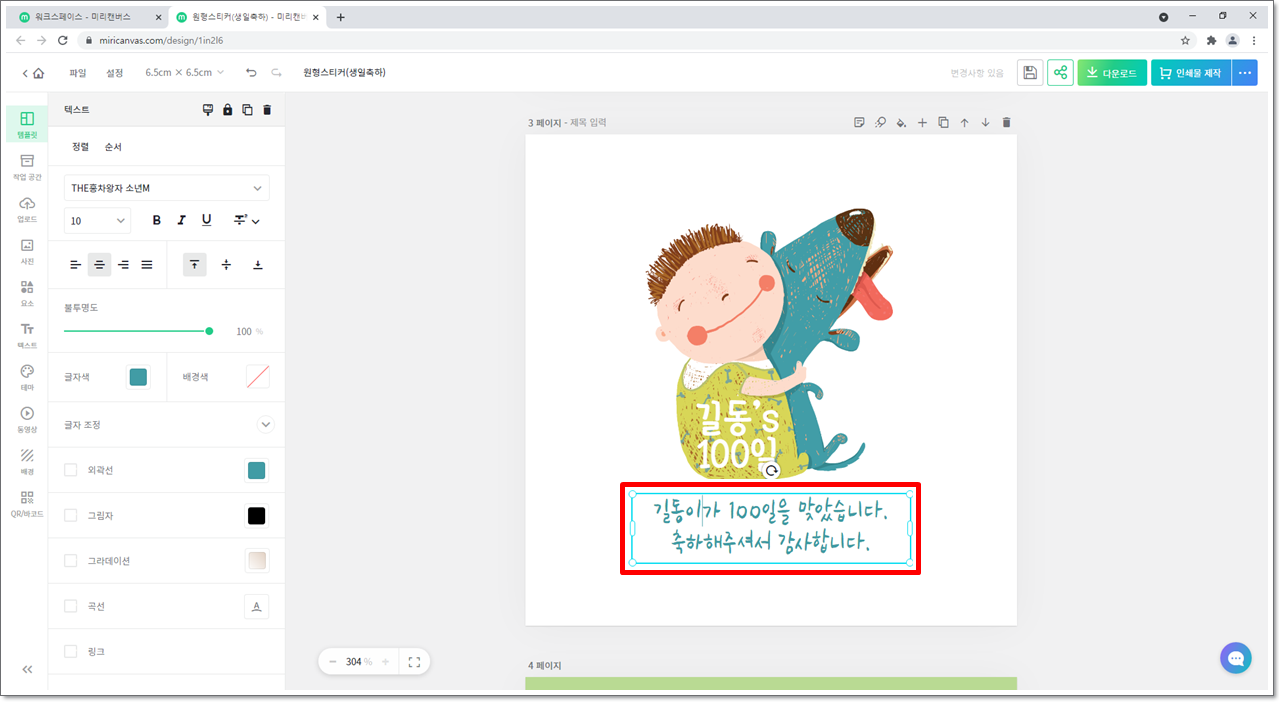Open page 3 animation effect icon
The image size is (1280, 702).
[880, 123]
